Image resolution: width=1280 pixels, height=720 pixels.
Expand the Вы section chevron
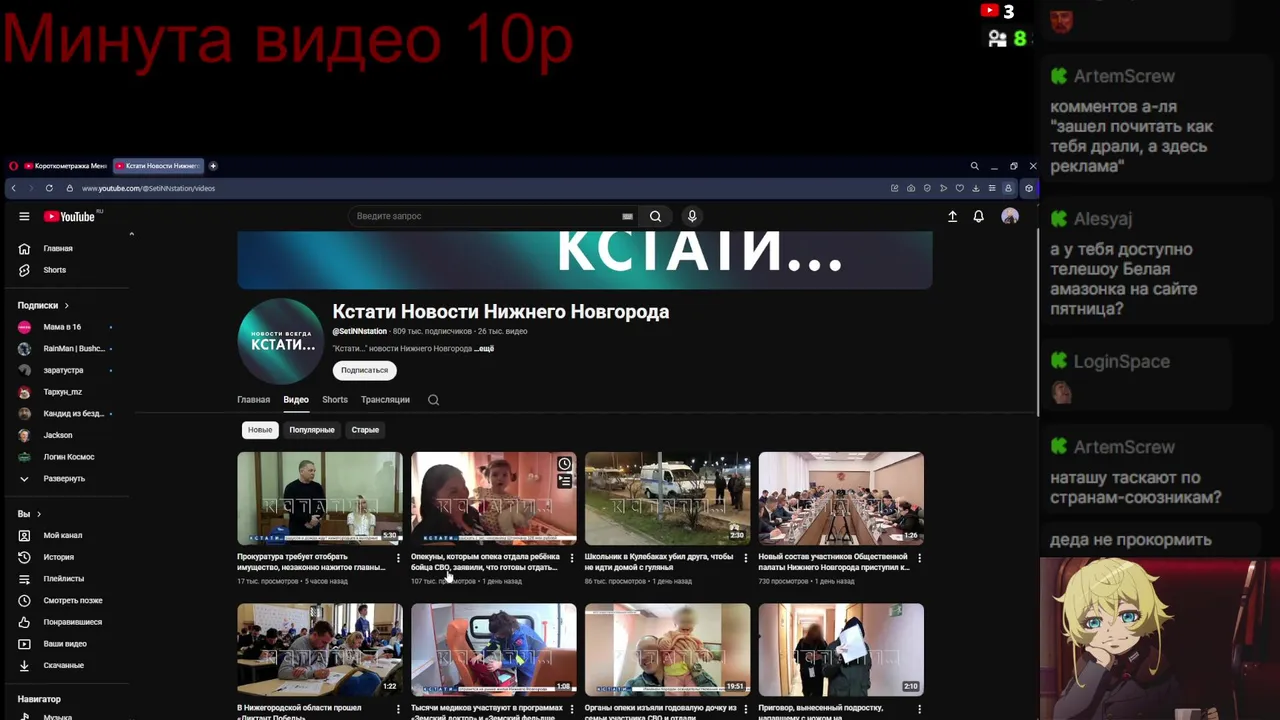tap(39, 514)
